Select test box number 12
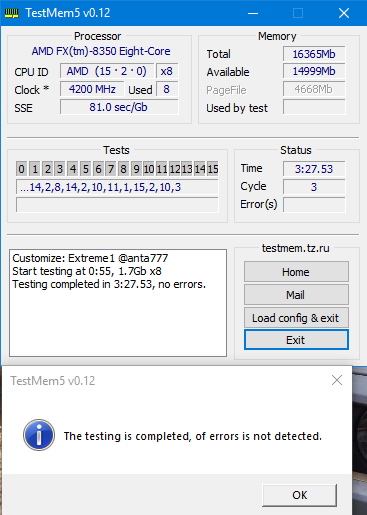Image resolution: width=367 pixels, height=515 pixels. click(x=175, y=169)
